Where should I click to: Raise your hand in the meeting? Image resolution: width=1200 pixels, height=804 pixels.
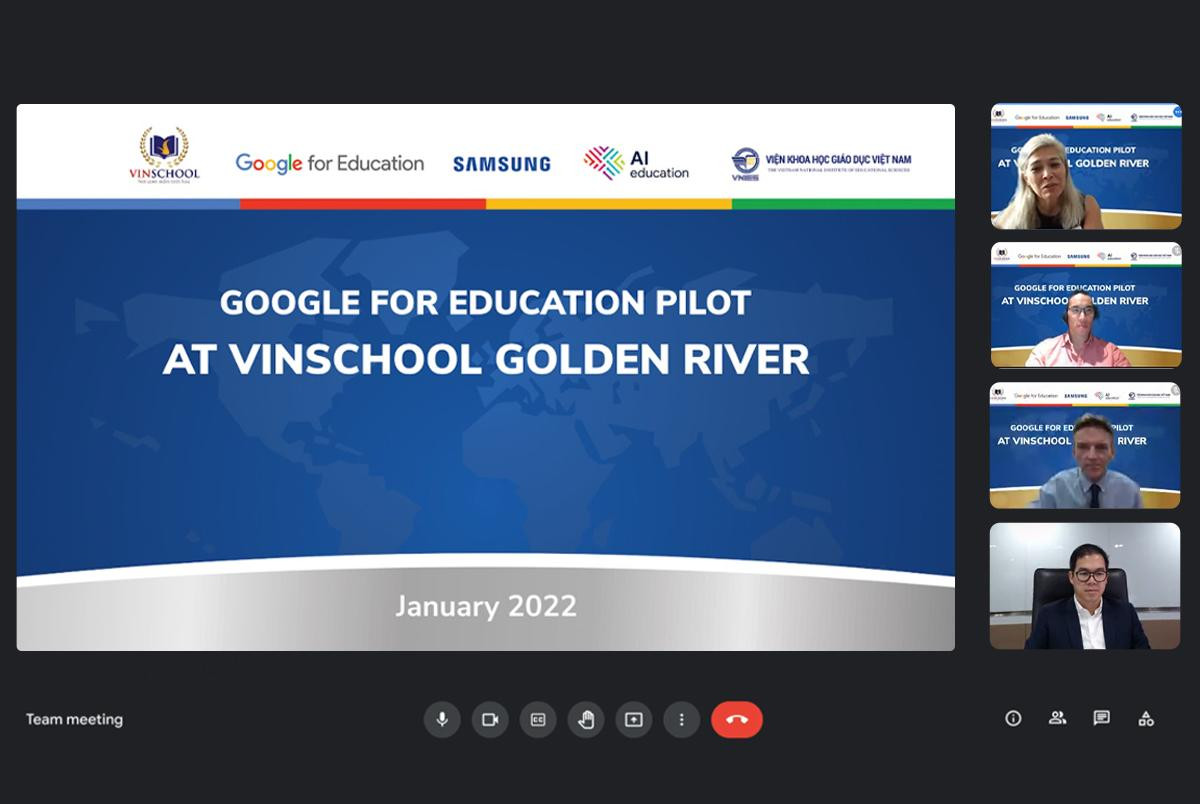point(586,719)
